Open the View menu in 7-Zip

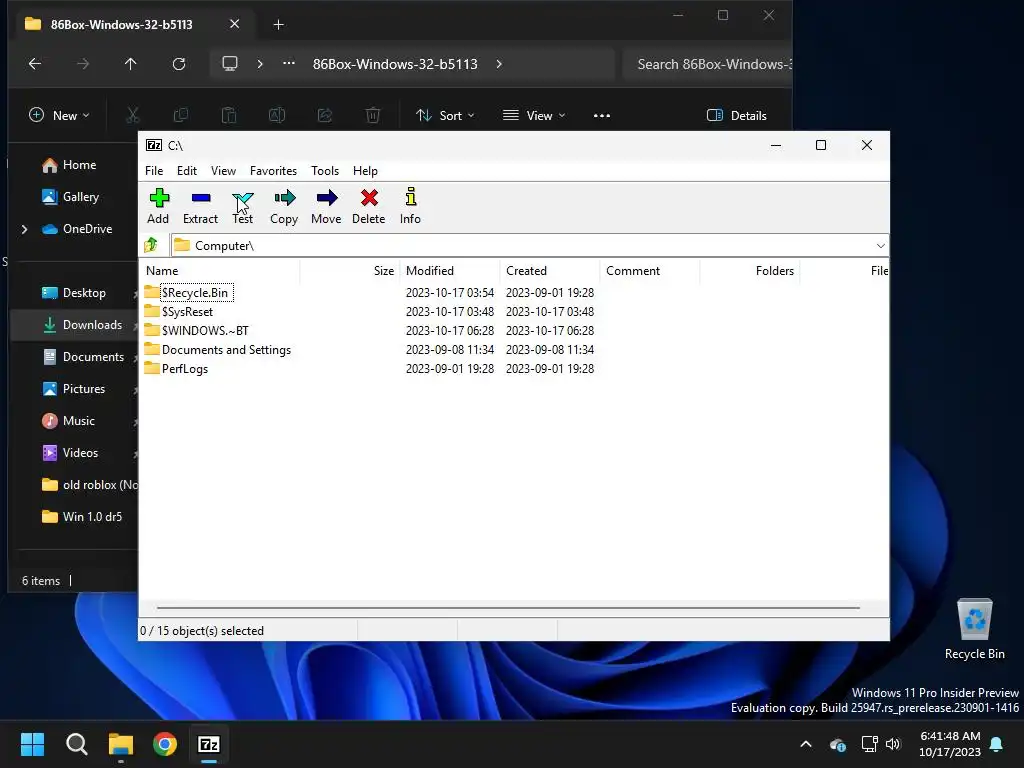pyautogui.click(x=223, y=170)
